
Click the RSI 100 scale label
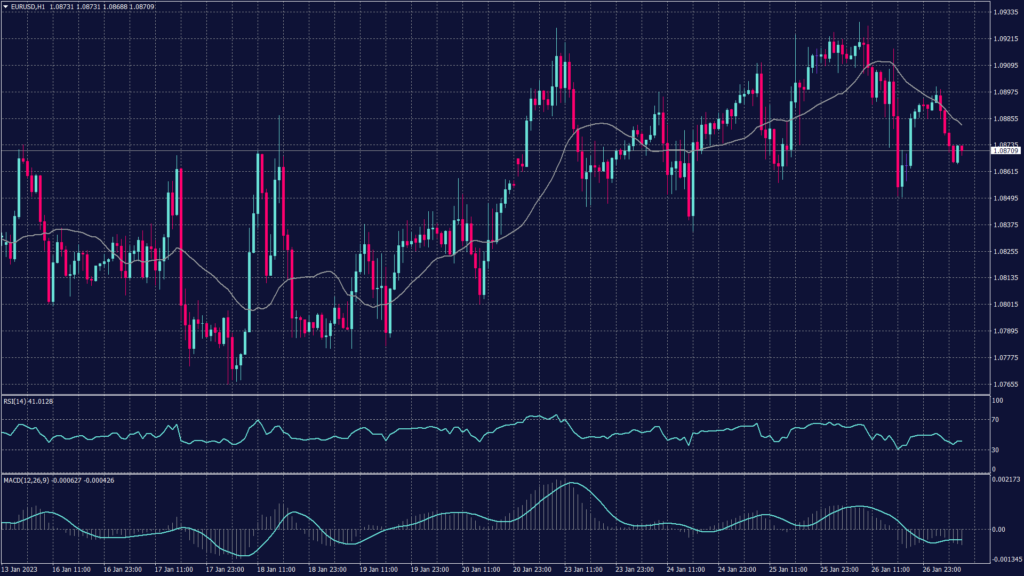[x=996, y=401]
